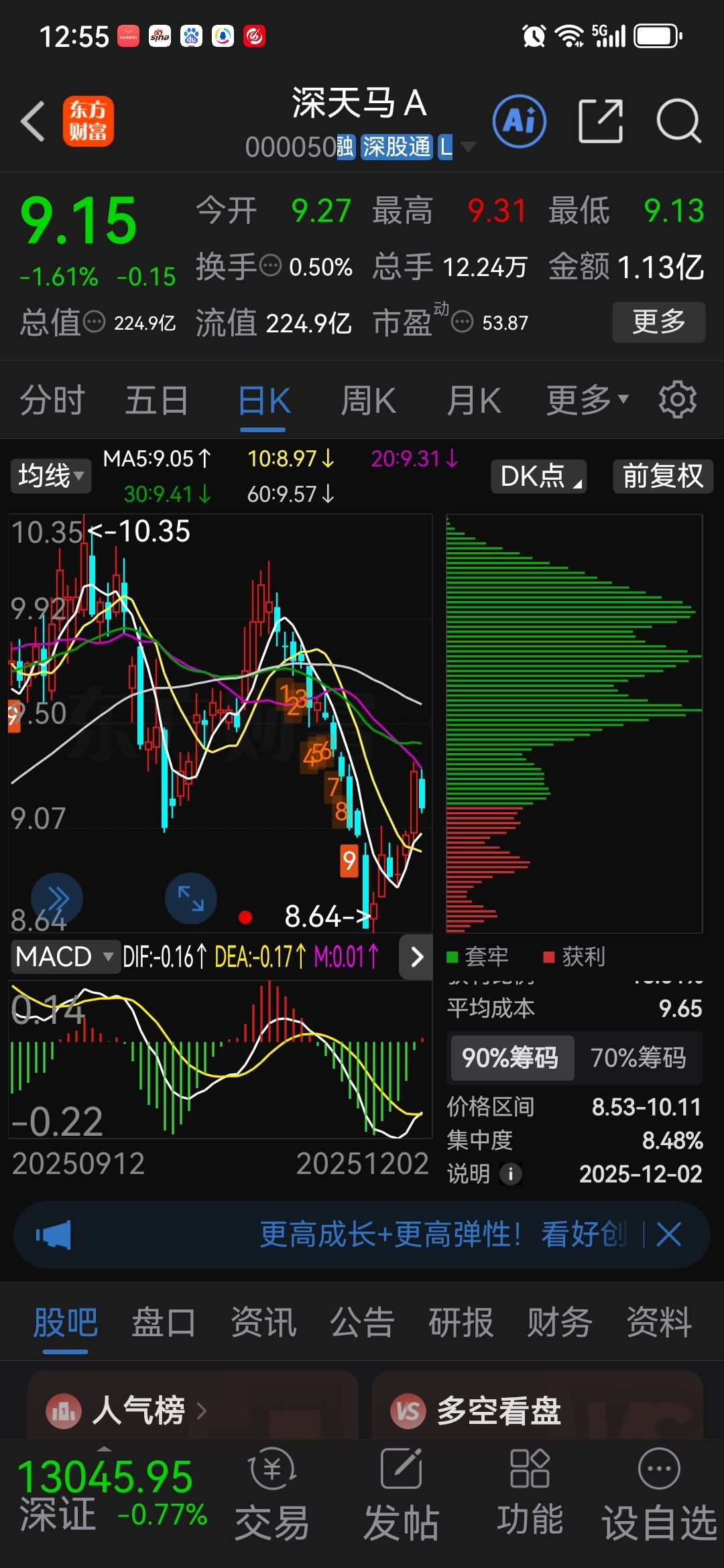Tap the 更多 quote details button
Viewport: 724px width, 1568px height.
click(659, 322)
